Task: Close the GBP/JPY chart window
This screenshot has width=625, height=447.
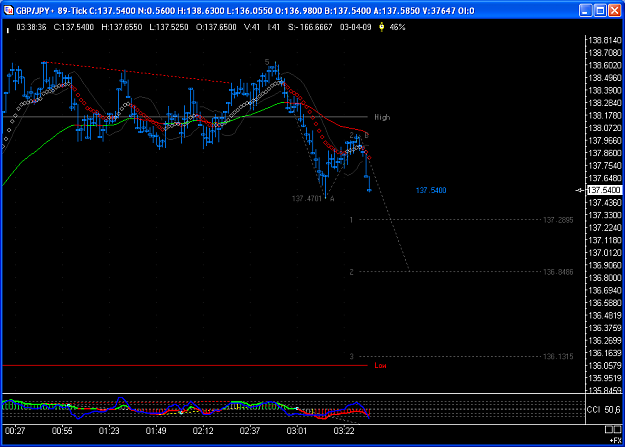Action: click(x=614, y=11)
